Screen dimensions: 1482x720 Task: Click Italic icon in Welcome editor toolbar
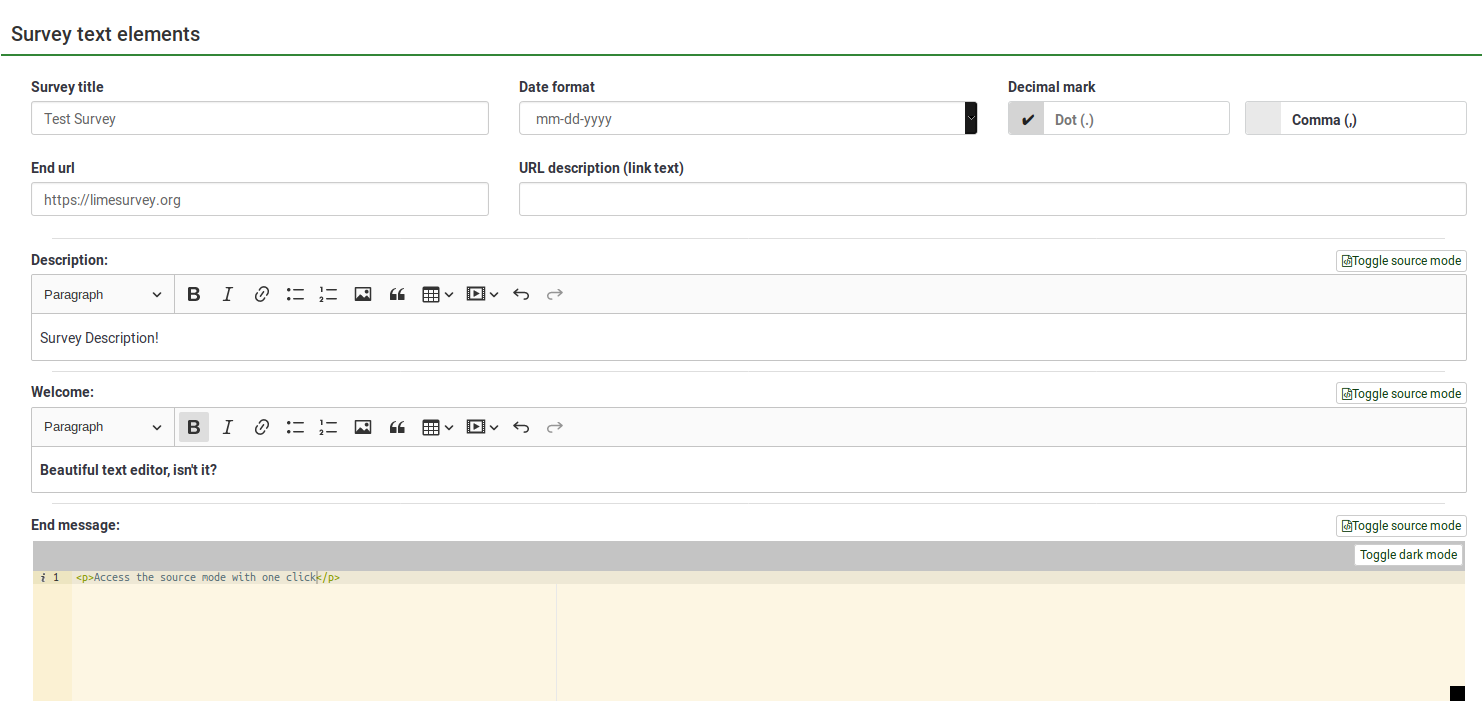pyautogui.click(x=227, y=427)
